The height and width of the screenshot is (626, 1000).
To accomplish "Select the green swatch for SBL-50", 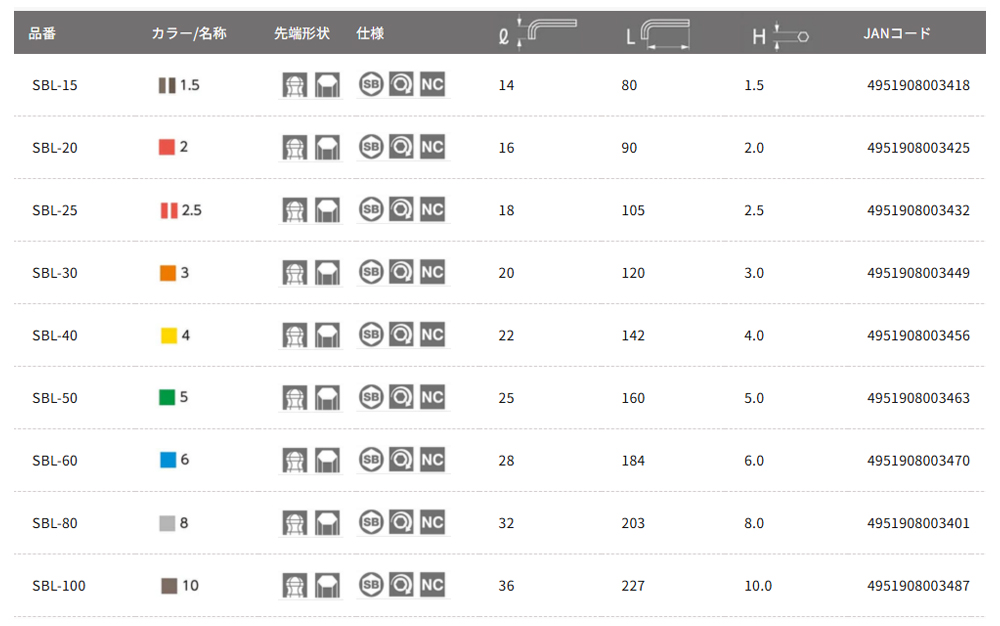I will point(166,397).
